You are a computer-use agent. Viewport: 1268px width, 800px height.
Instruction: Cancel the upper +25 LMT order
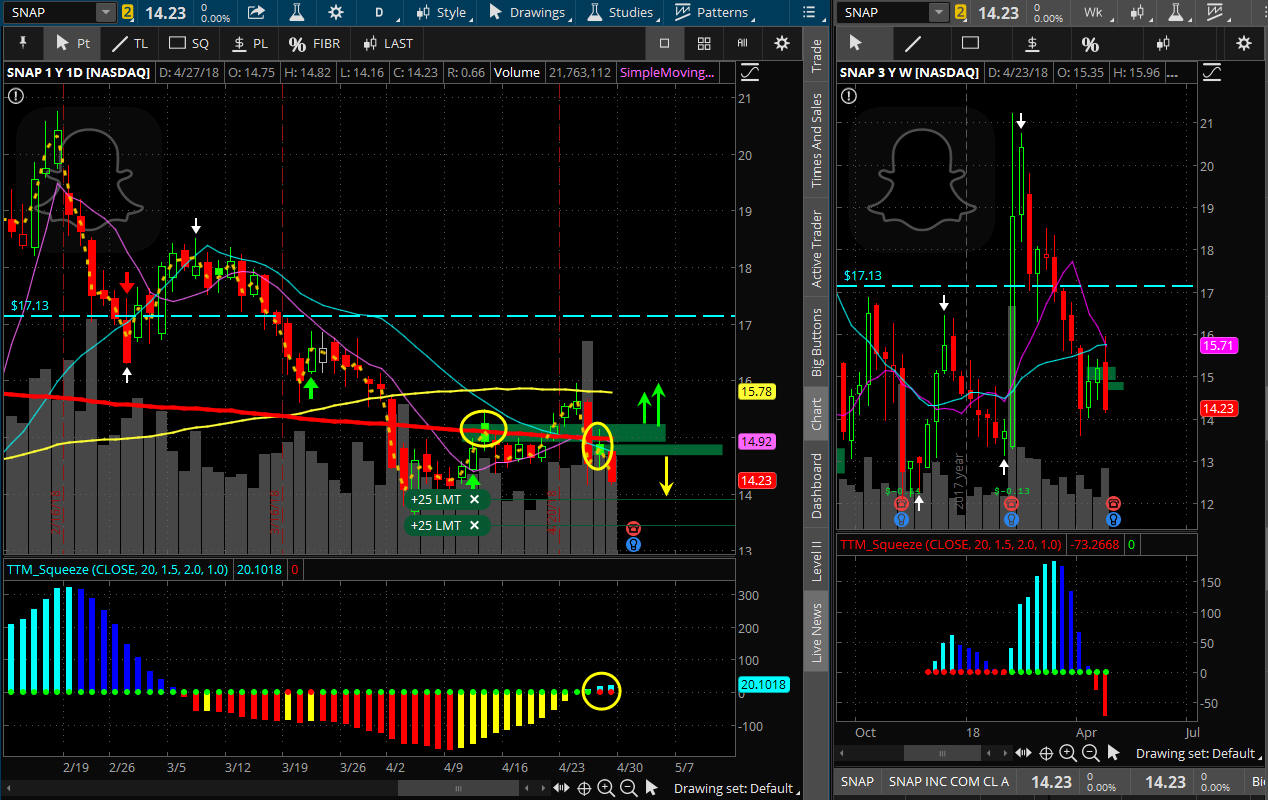click(x=474, y=499)
